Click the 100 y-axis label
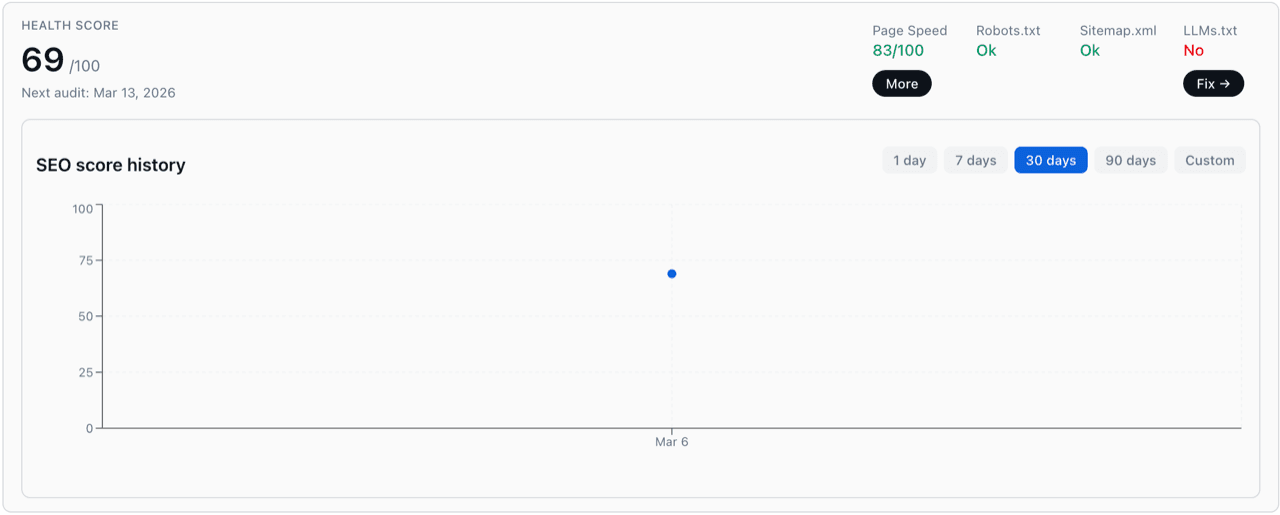The height and width of the screenshot is (515, 1280). [x=82, y=209]
